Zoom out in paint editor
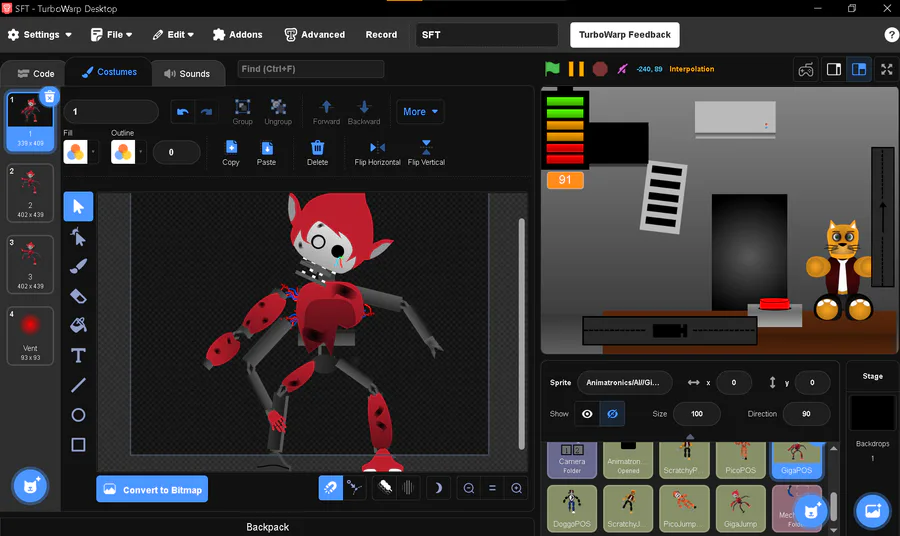The image size is (900, 536). pyautogui.click(x=469, y=488)
